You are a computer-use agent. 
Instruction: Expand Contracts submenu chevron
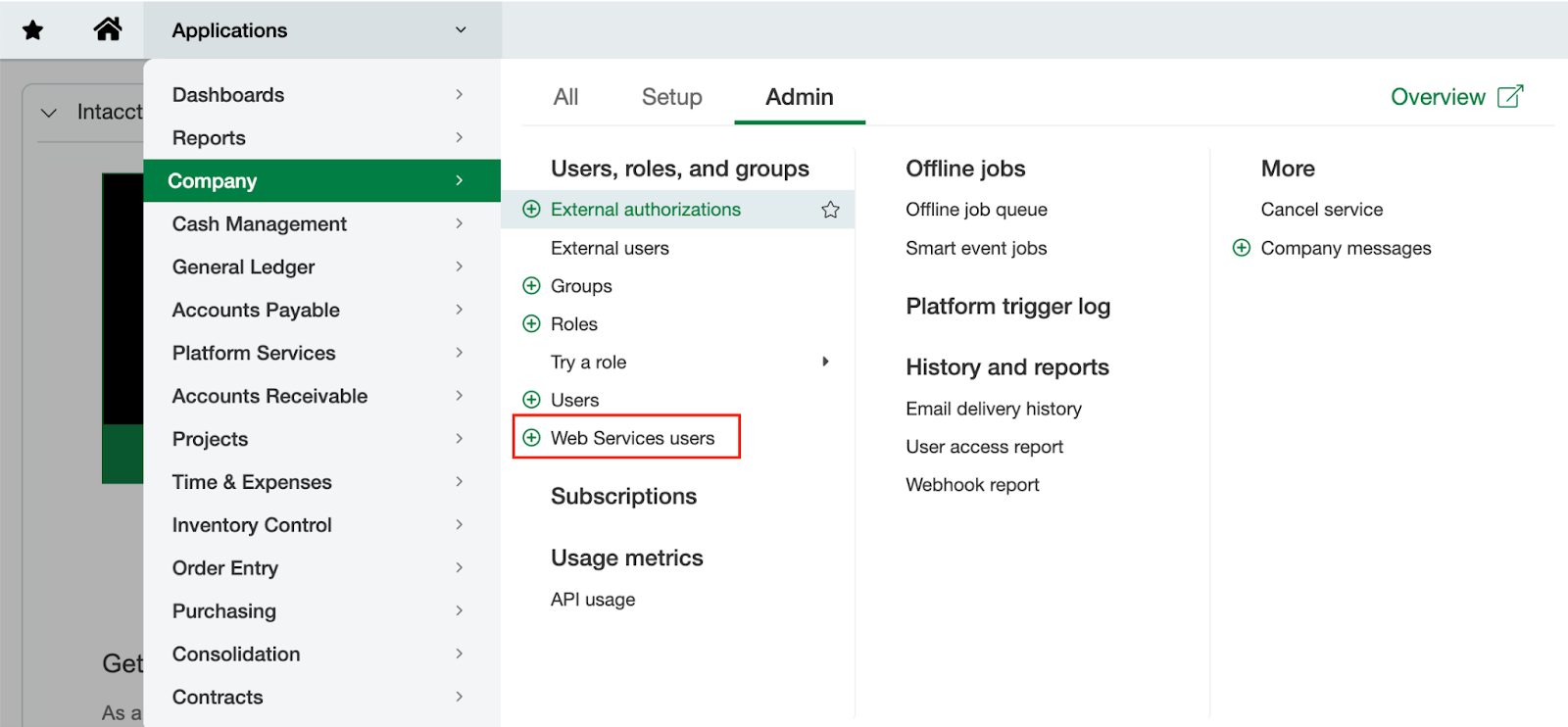point(459,697)
